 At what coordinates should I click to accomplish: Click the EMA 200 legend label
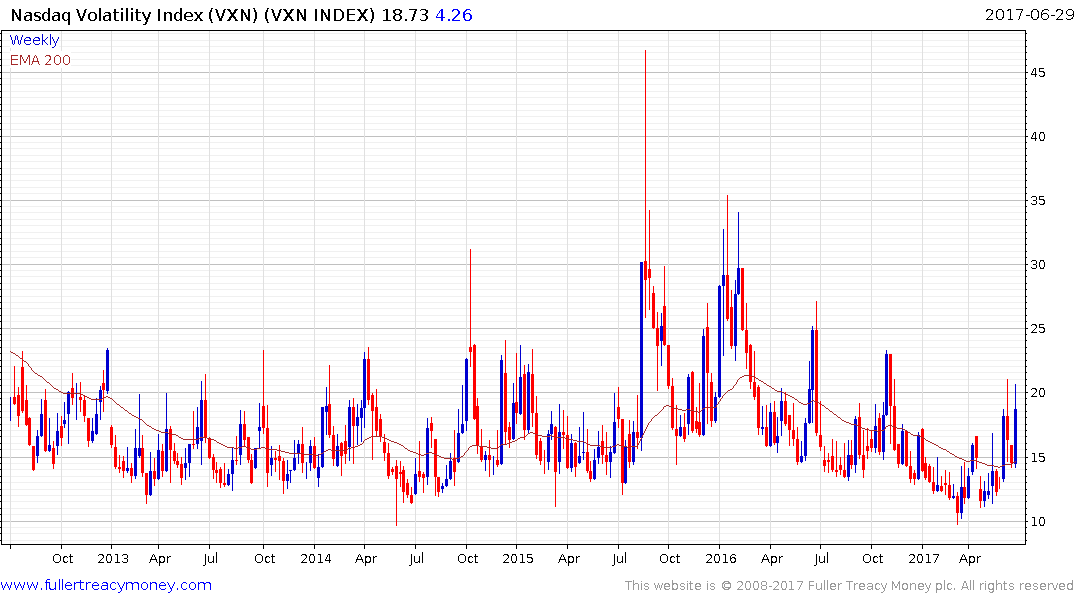(x=40, y=60)
